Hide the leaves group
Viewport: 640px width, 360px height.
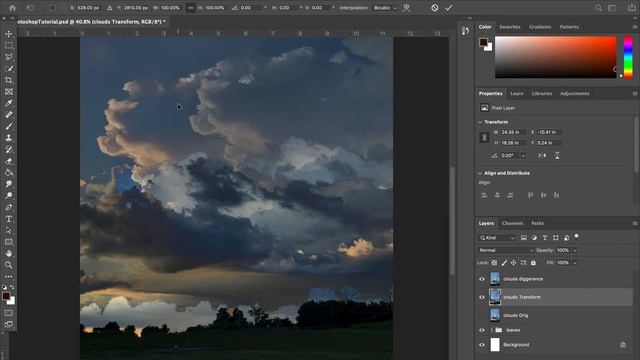point(482,330)
